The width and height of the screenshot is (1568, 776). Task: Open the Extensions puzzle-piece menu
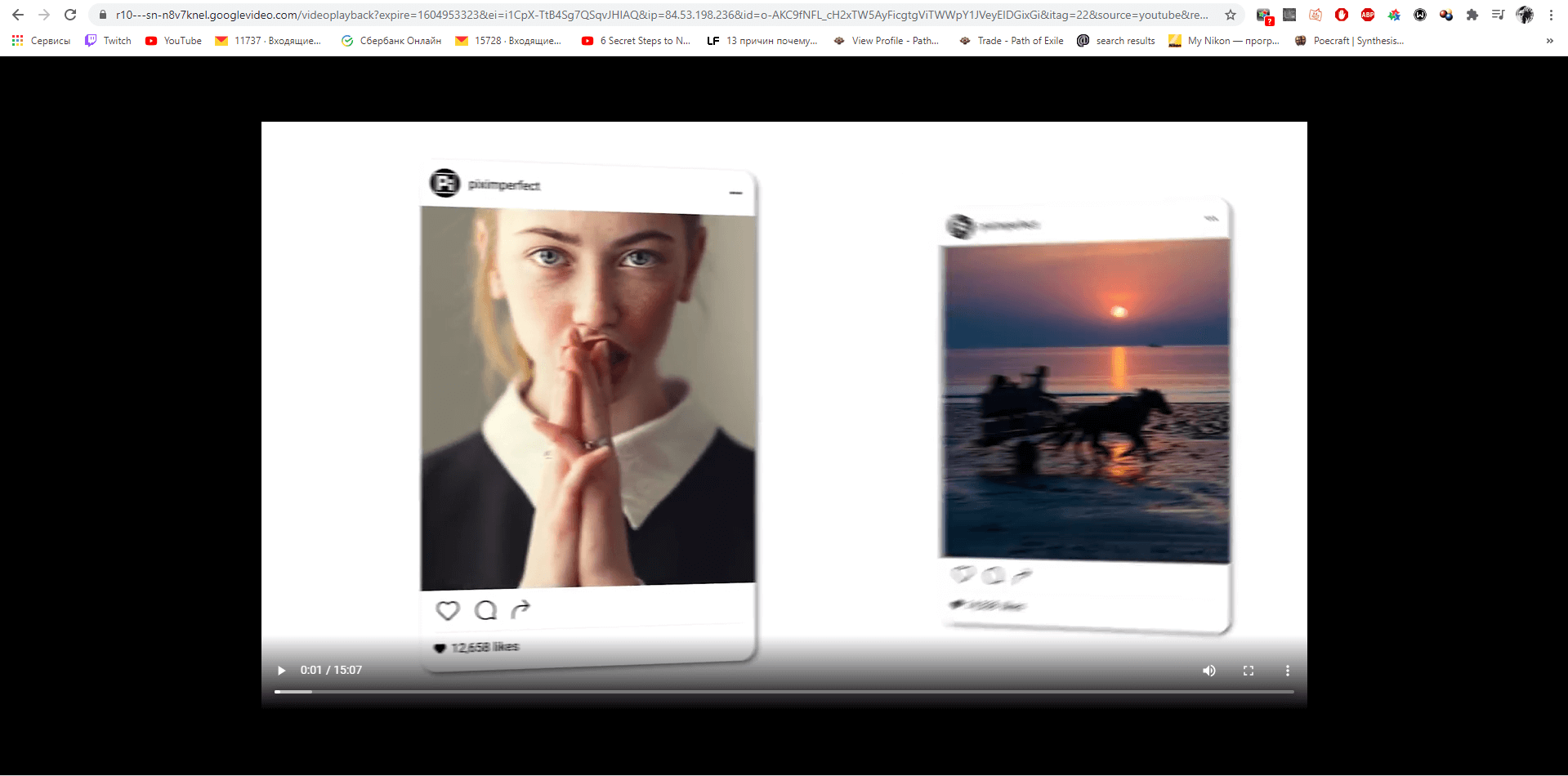1472,15
